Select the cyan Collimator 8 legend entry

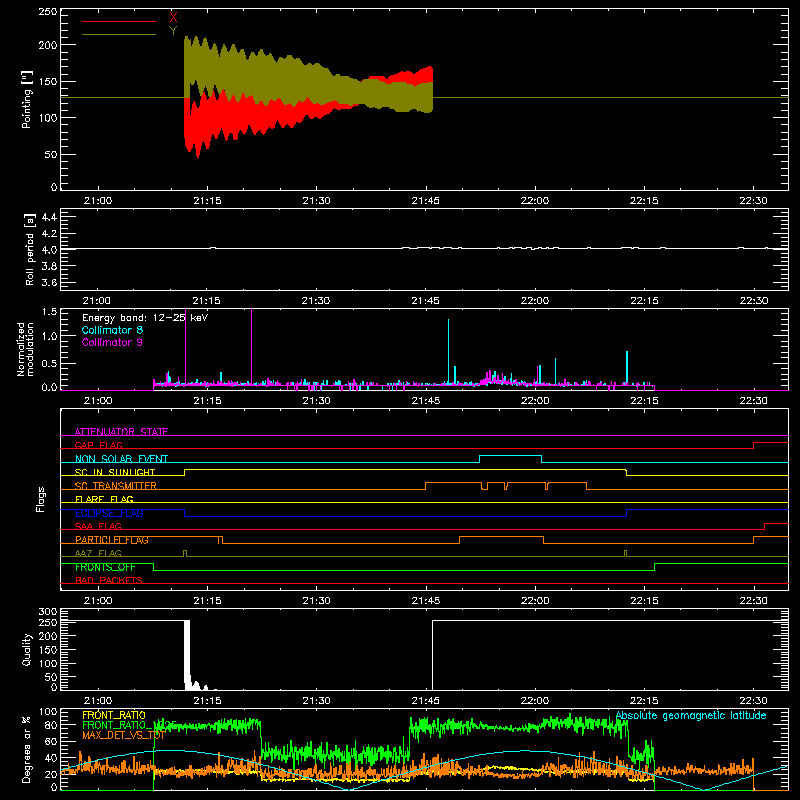pos(112,330)
